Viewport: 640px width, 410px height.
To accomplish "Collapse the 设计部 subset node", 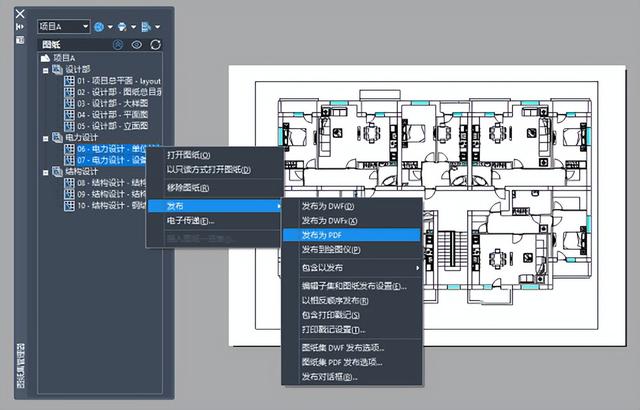I will tap(45, 70).
